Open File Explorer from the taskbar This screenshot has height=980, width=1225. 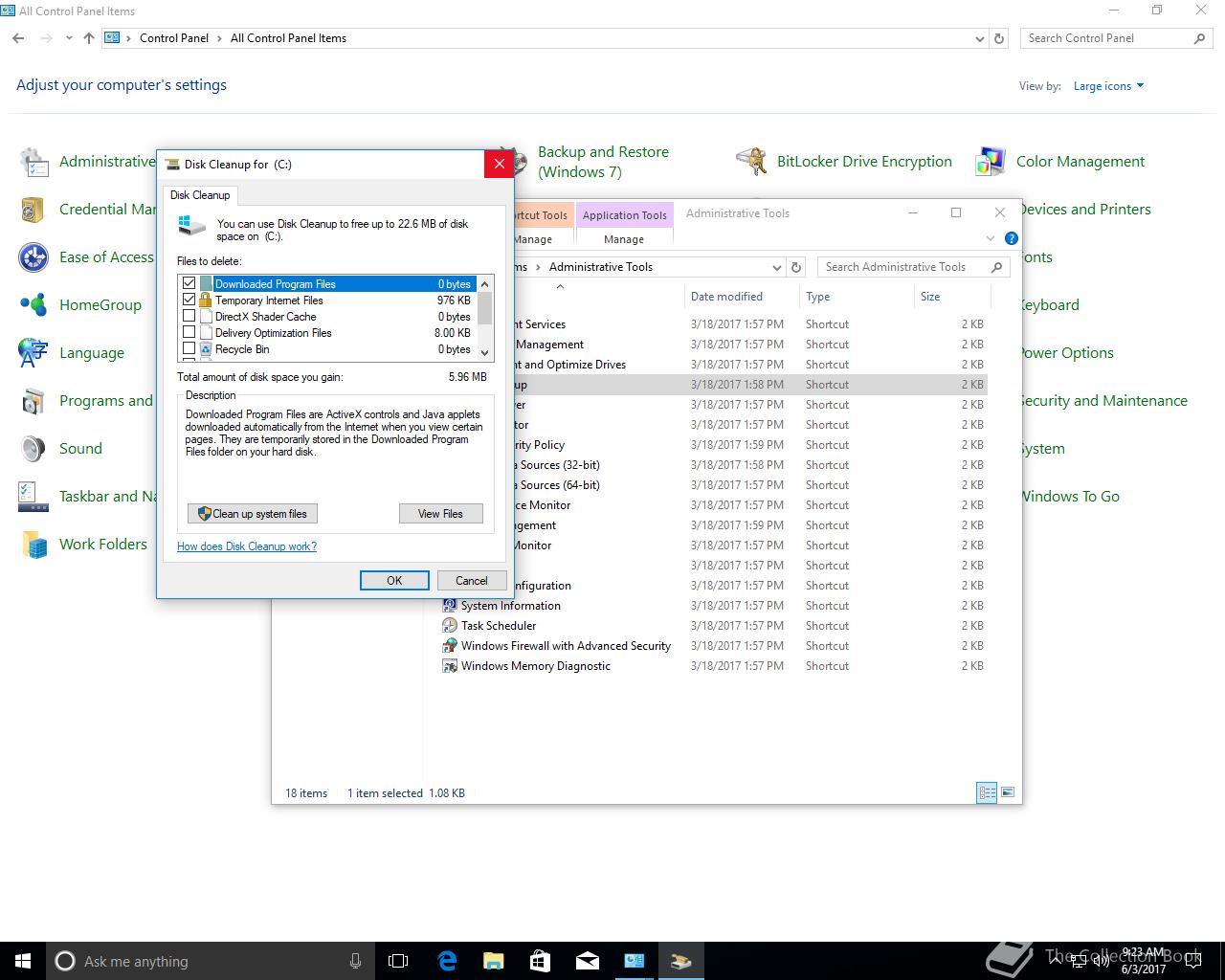[x=494, y=961]
